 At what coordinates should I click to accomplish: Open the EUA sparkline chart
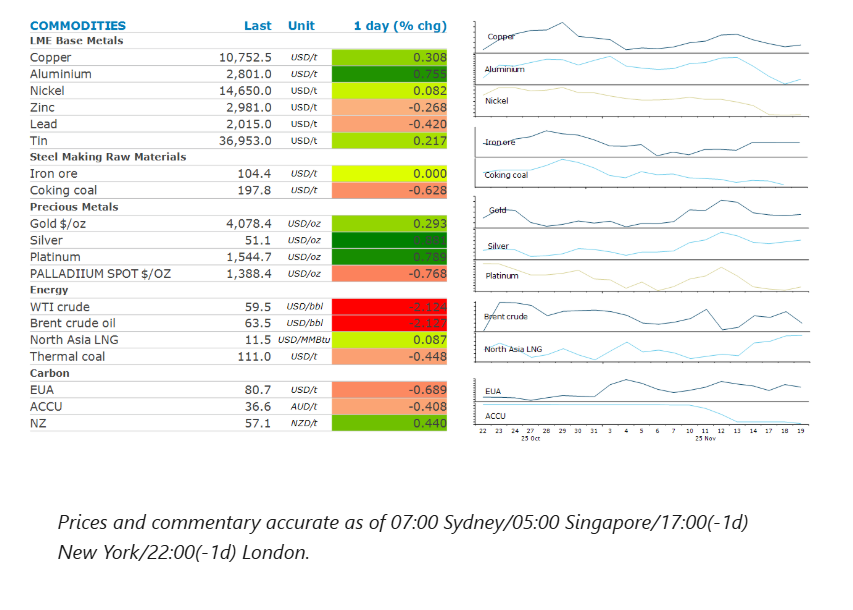point(642,390)
